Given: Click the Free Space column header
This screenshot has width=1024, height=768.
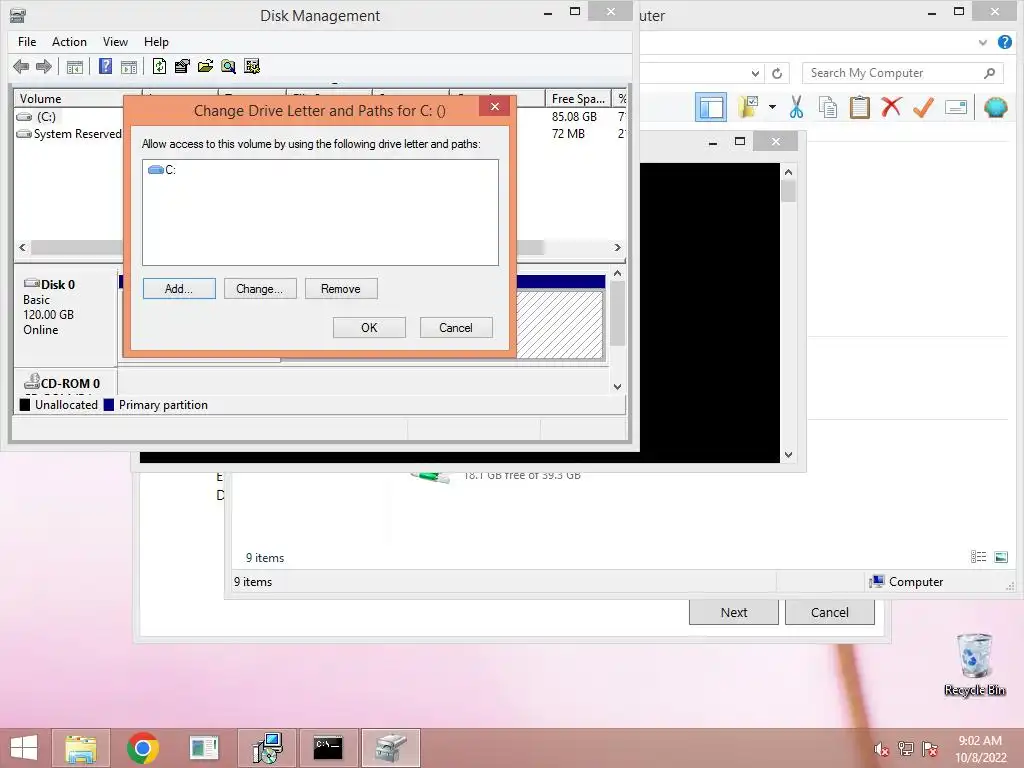Looking at the screenshot, I should (578, 99).
